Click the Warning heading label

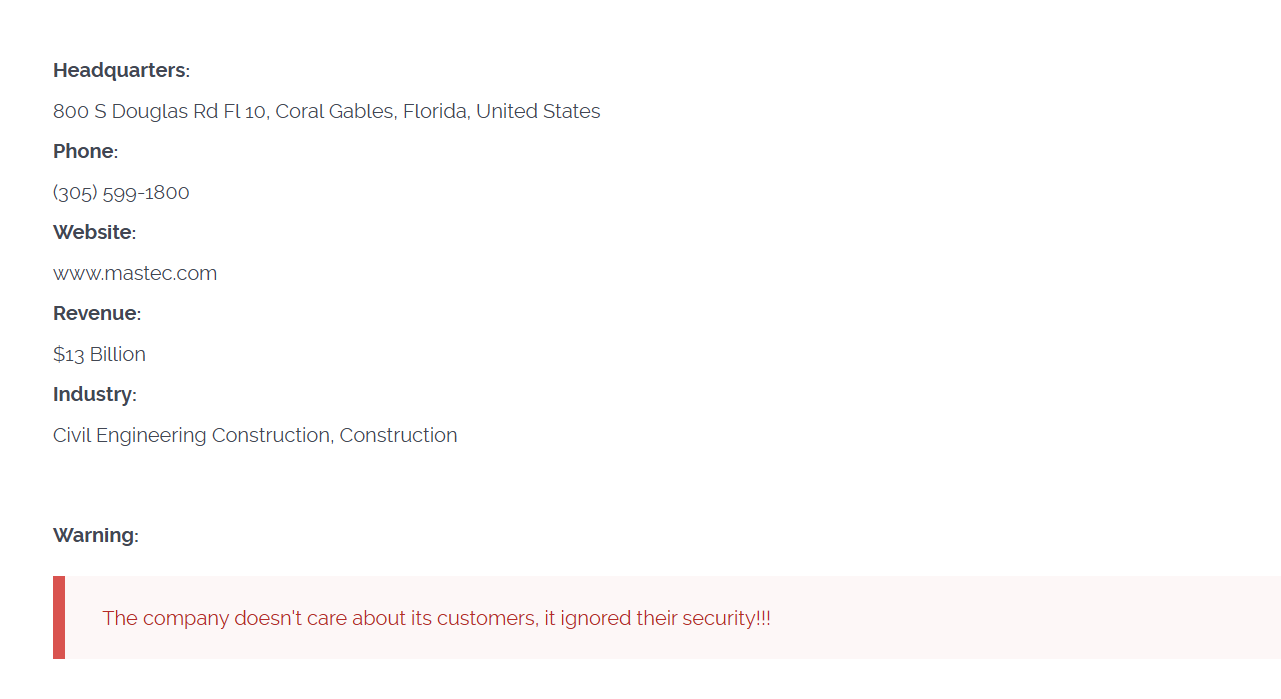[x=93, y=535]
